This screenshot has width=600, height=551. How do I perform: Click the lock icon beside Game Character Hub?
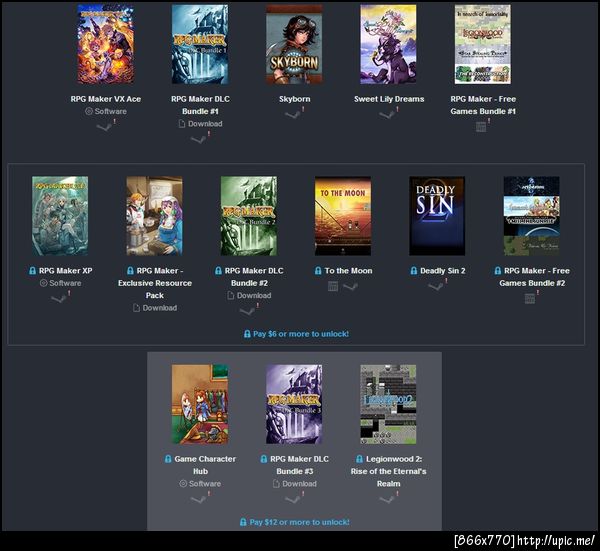click(168, 458)
